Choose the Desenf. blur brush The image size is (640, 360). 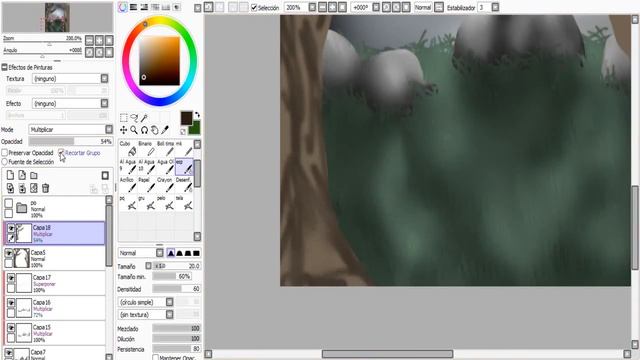(184, 185)
